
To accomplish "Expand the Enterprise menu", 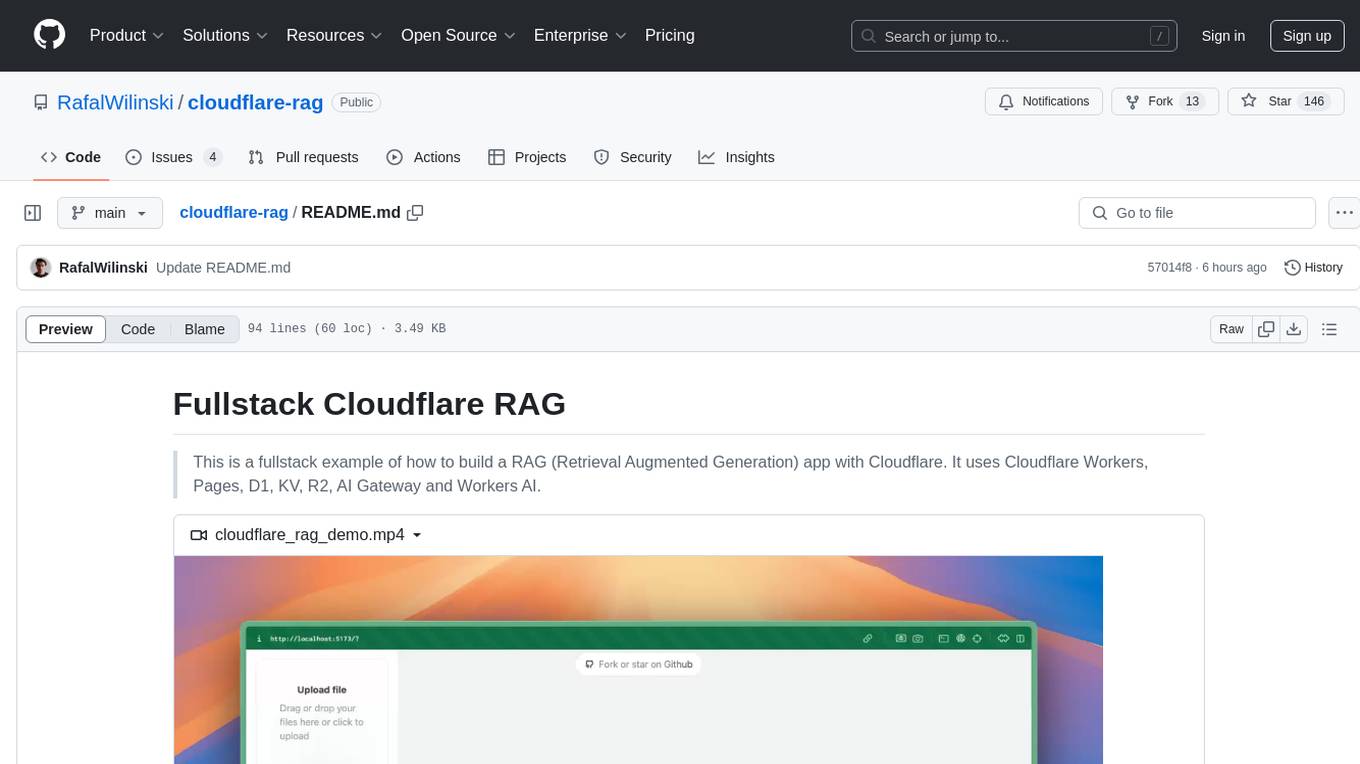I will click(x=580, y=35).
